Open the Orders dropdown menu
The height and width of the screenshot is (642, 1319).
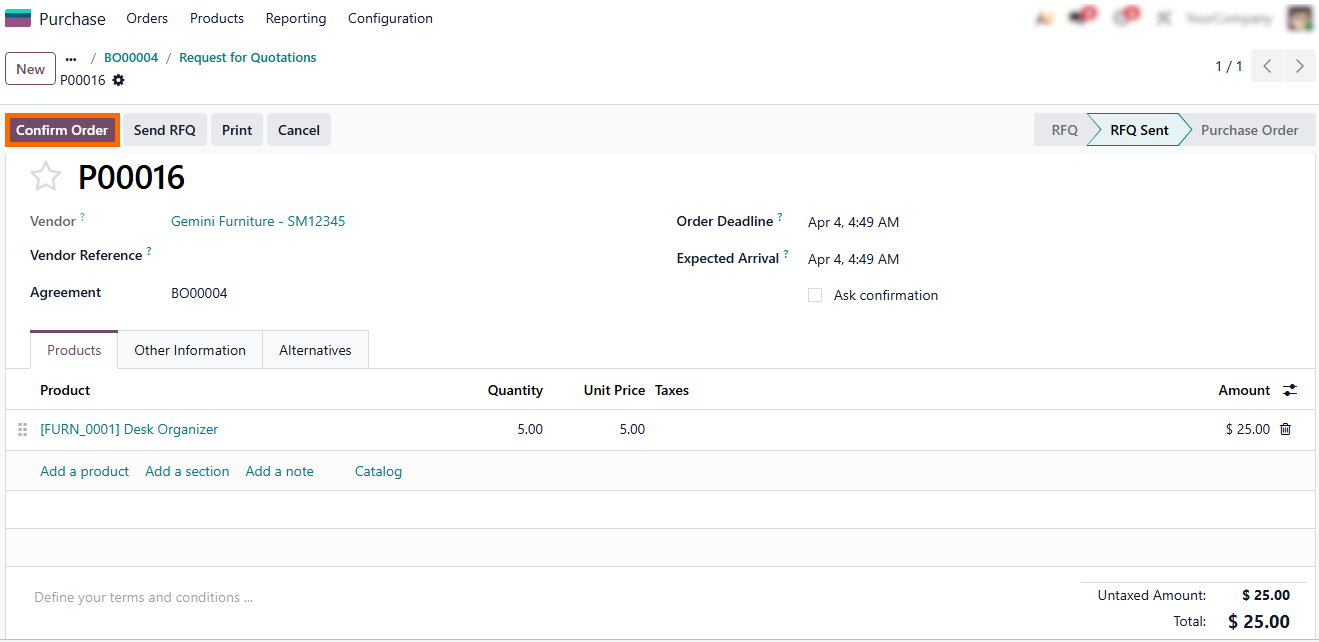pyautogui.click(x=147, y=18)
